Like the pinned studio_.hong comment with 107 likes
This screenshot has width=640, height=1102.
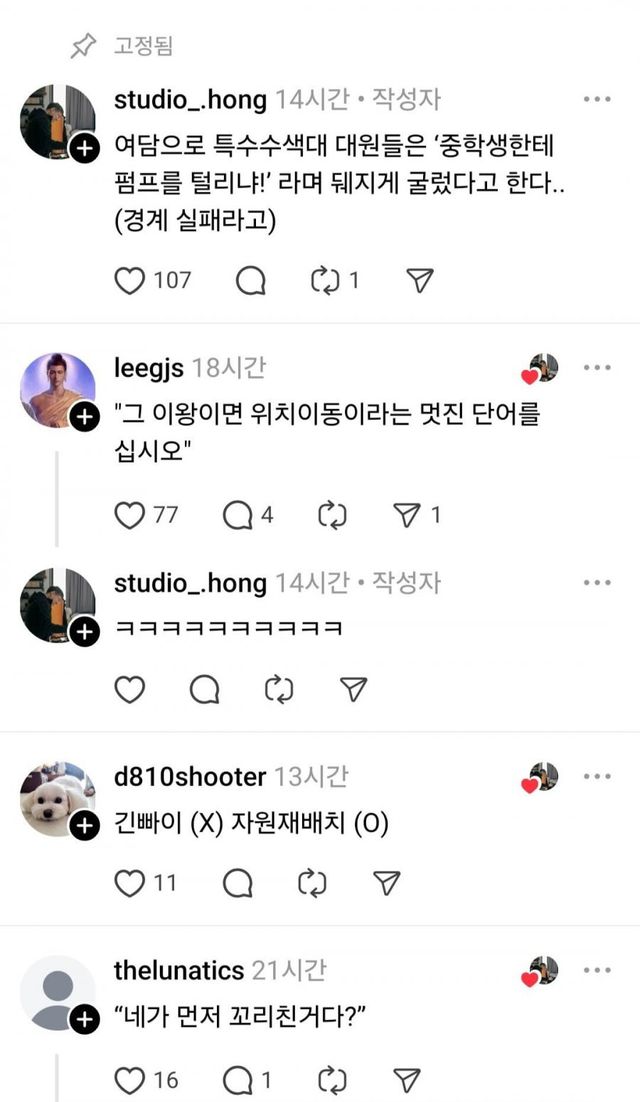130,281
